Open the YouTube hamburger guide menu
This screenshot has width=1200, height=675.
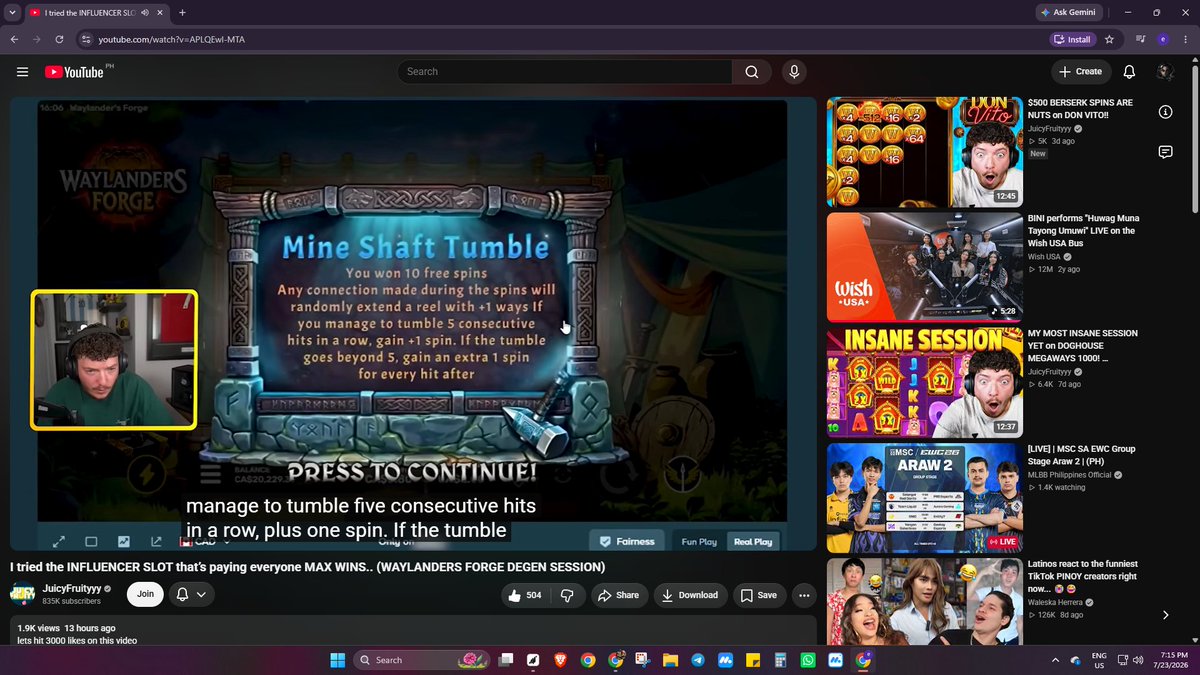pyautogui.click(x=22, y=72)
